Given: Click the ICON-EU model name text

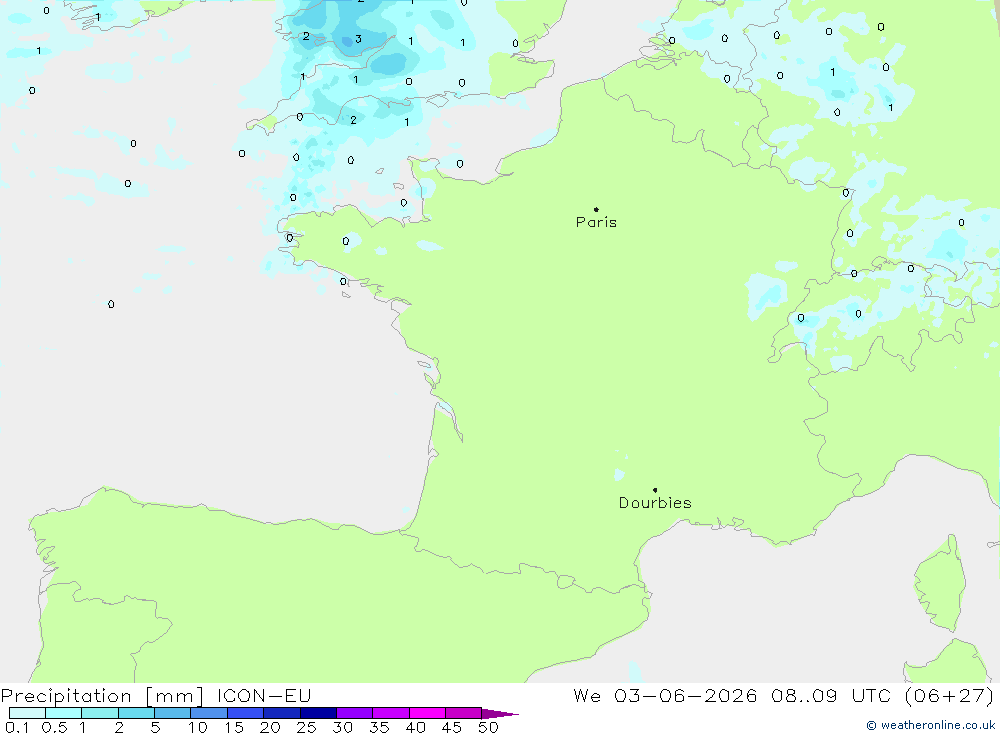Looking at the screenshot, I should (264, 696).
